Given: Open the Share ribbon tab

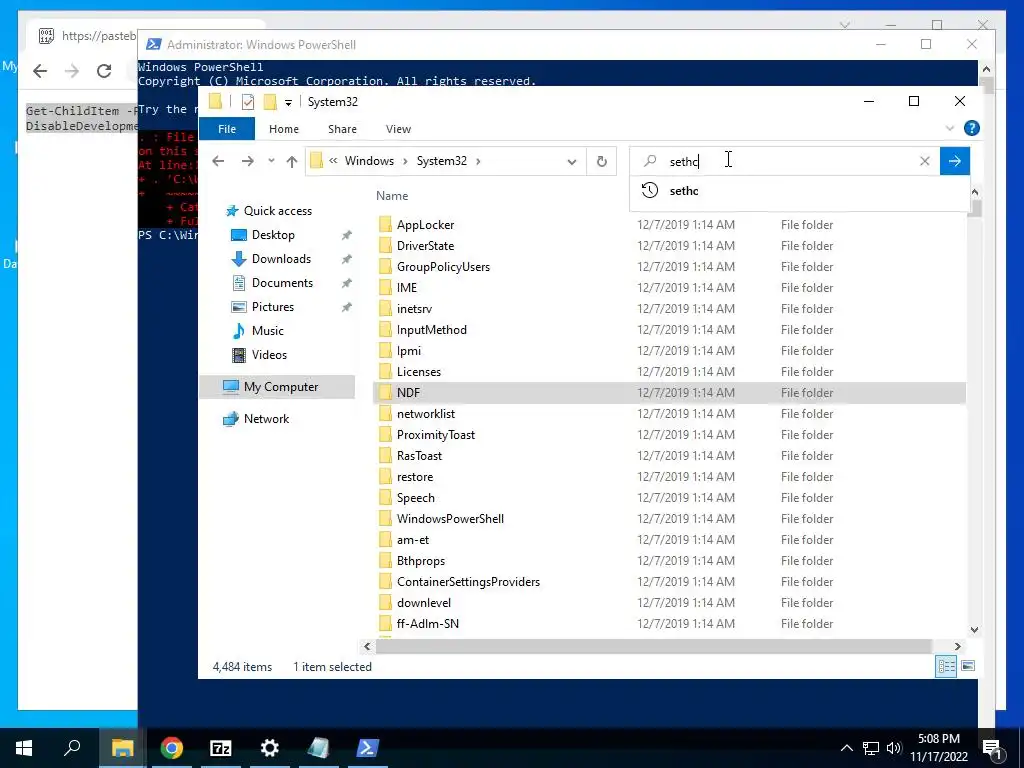Looking at the screenshot, I should point(342,129).
